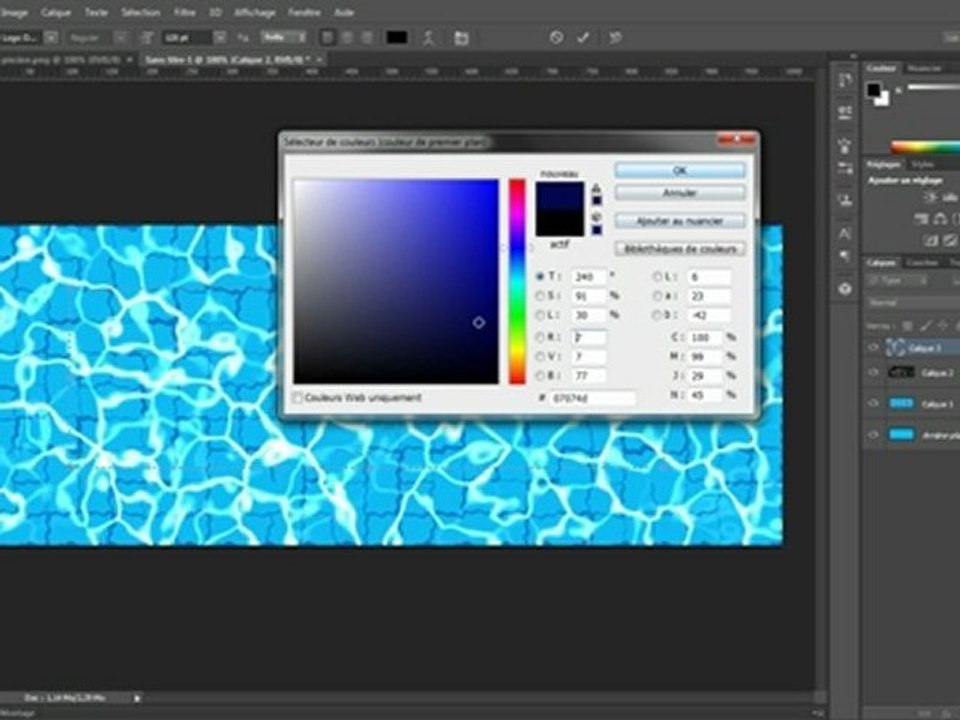
Task: Open the font family dropdown arrow
Action: click(x=52, y=38)
